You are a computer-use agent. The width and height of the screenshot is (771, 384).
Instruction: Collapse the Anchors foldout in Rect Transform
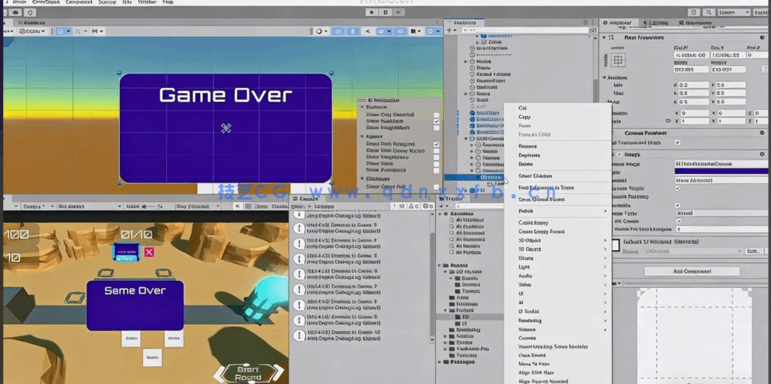coord(605,78)
